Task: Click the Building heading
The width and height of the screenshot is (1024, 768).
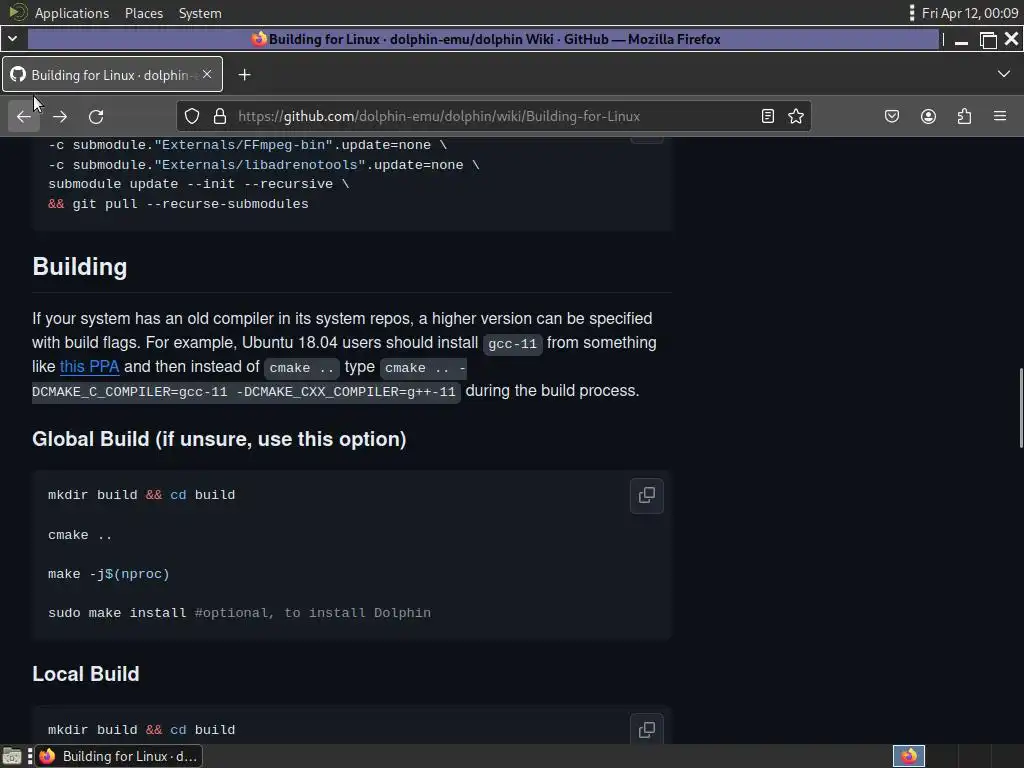Action: tap(80, 266)
